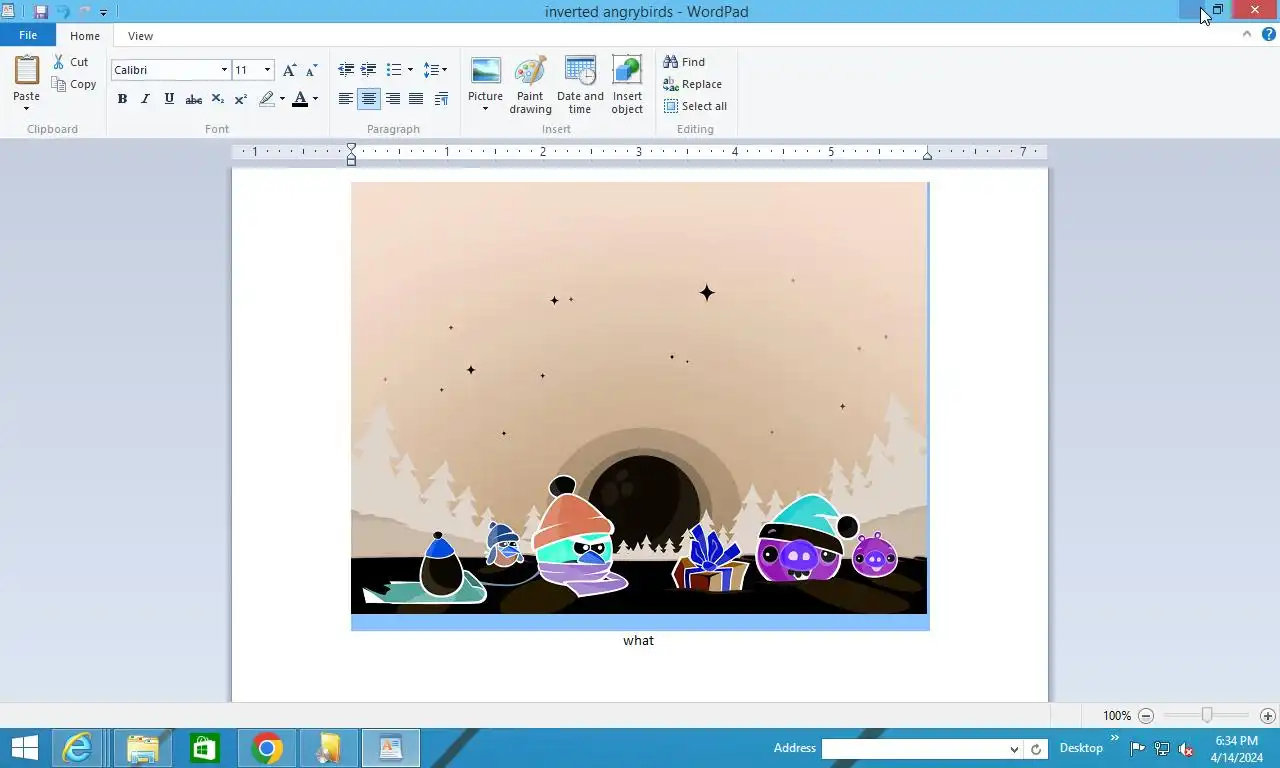Screen dimensions: 1280x768
Task: Increase paragraph indent
Action: point(369,70)
